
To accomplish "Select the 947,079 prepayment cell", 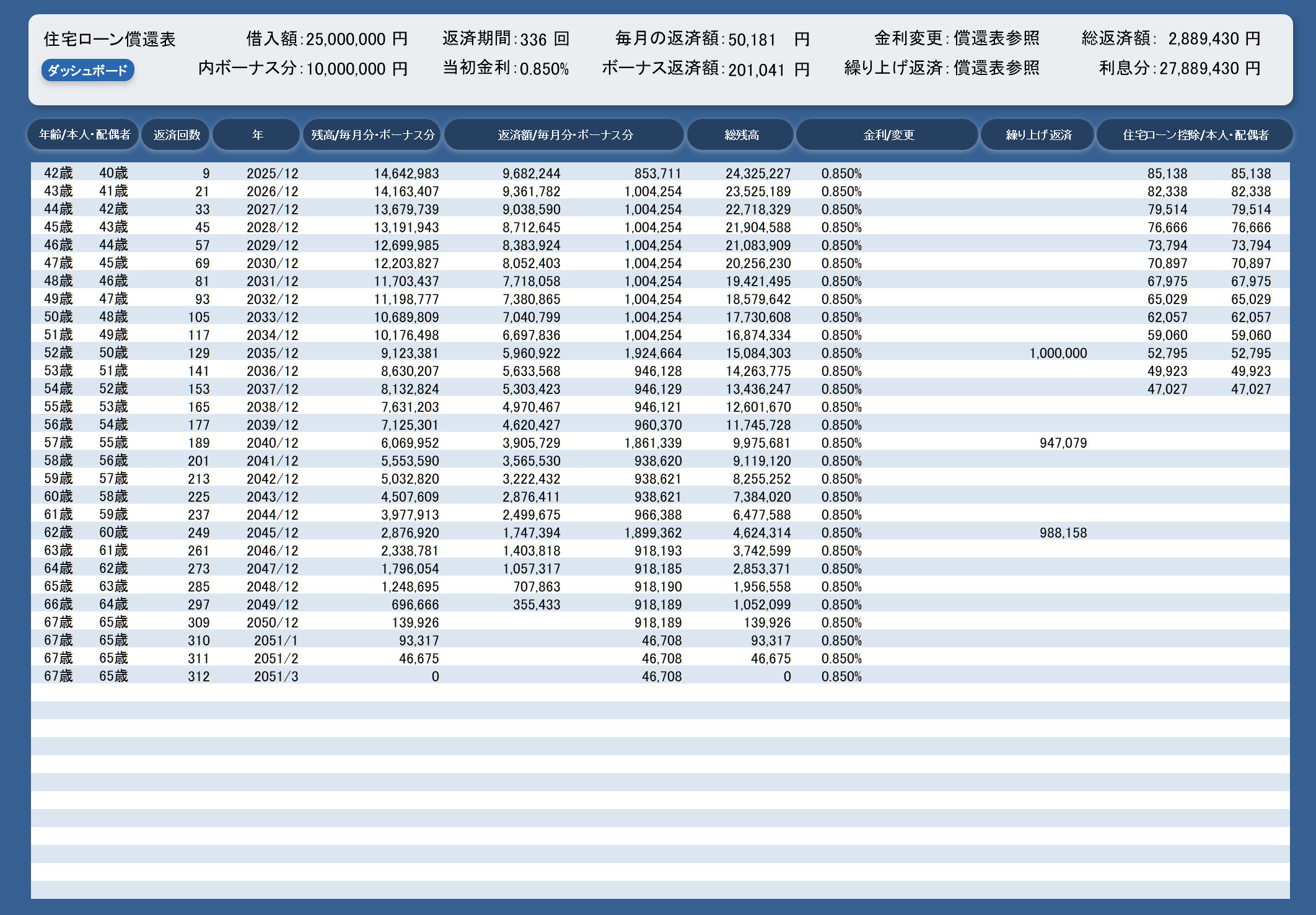I will pyautogui.click(x=1063, y=444).
